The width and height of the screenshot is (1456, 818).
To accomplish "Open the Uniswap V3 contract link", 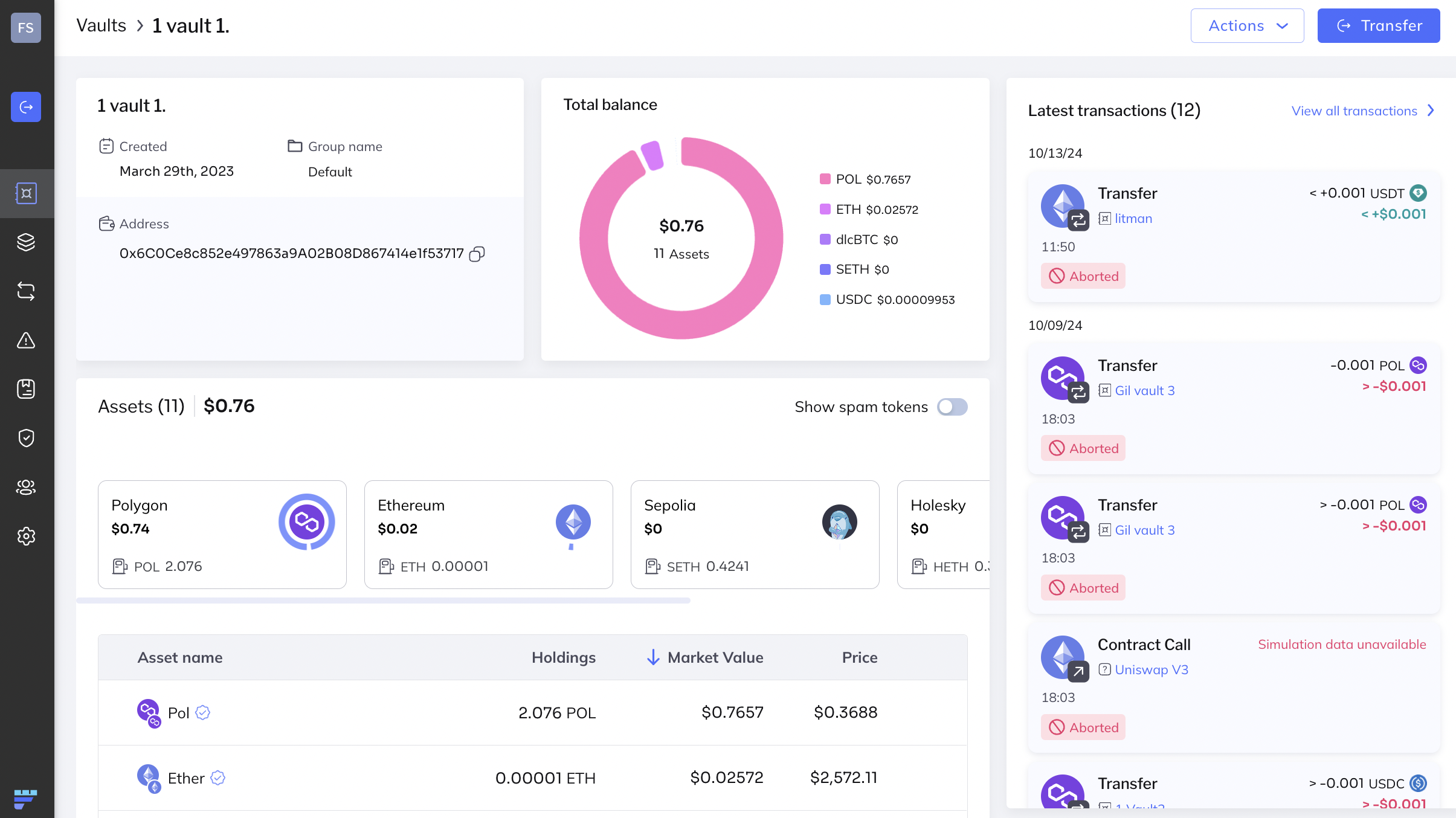I will (1152, 670).
